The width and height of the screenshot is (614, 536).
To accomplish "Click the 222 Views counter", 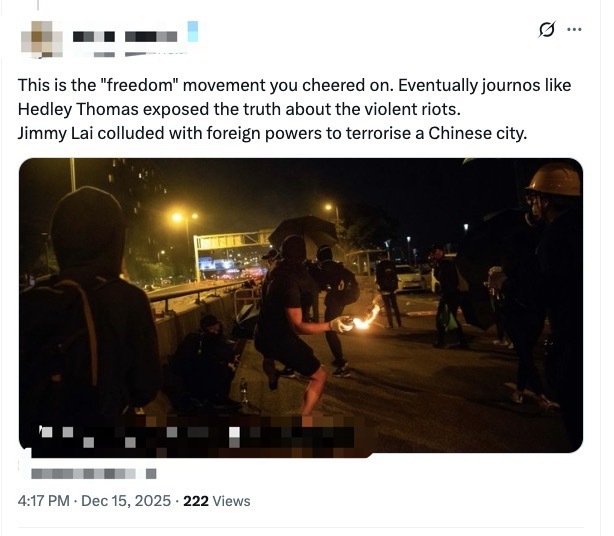I will pyautogui.click(x=217, y=501).
